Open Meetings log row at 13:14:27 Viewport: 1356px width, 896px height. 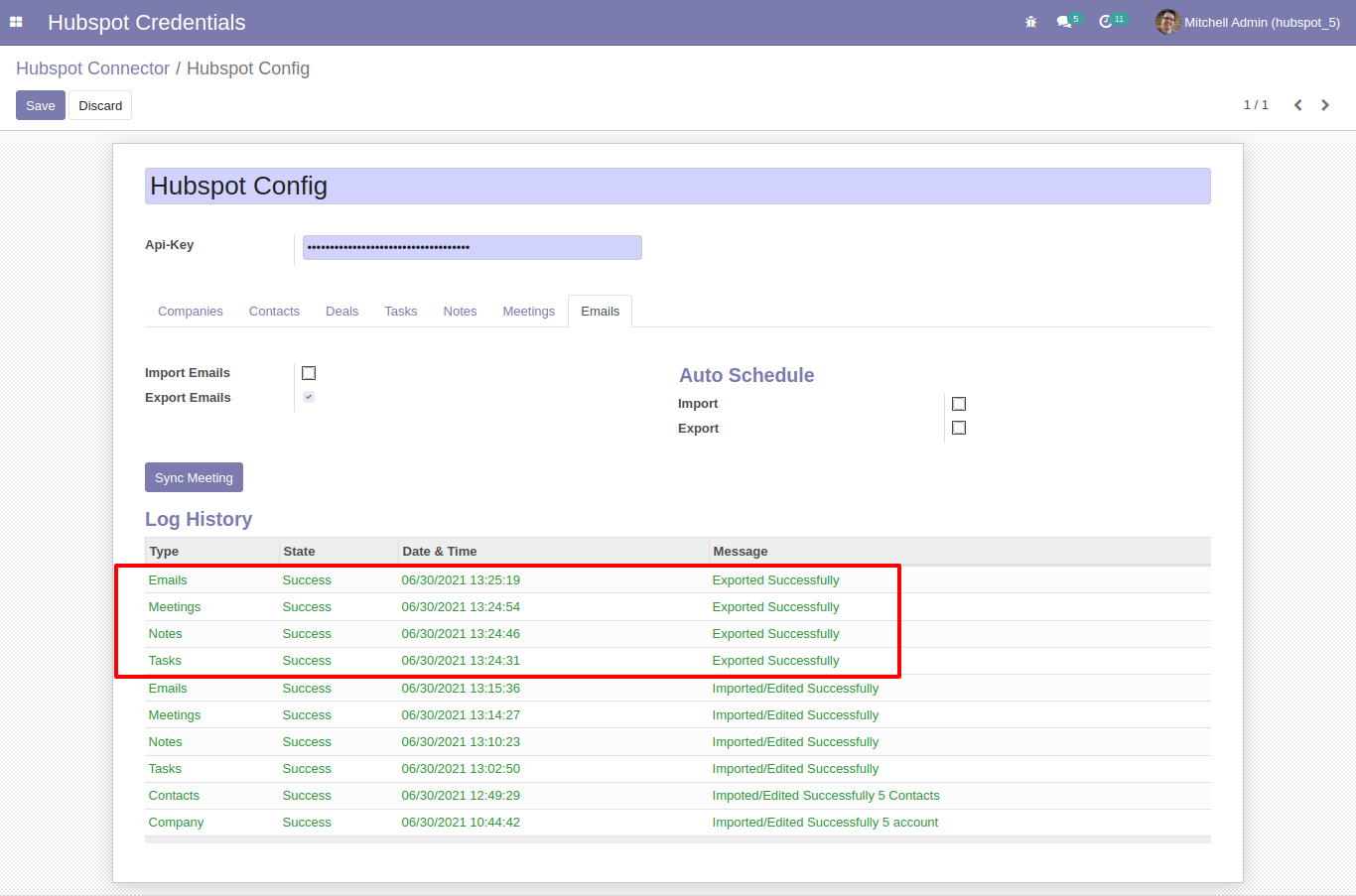(678, 715)
